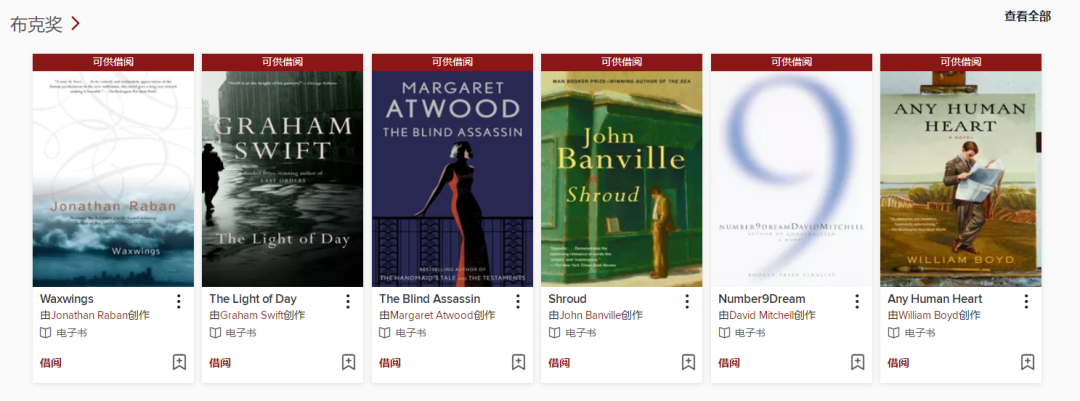Borrow Number9Dream using 借阅
1080x401 pixels.
click(x=729, y=362)
